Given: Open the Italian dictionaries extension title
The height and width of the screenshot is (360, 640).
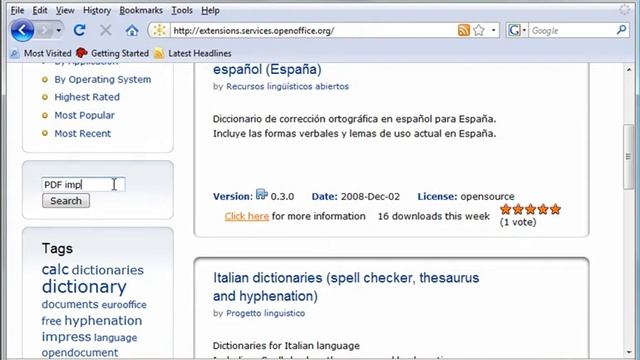Looking at the screenshot, I should 346,287.
